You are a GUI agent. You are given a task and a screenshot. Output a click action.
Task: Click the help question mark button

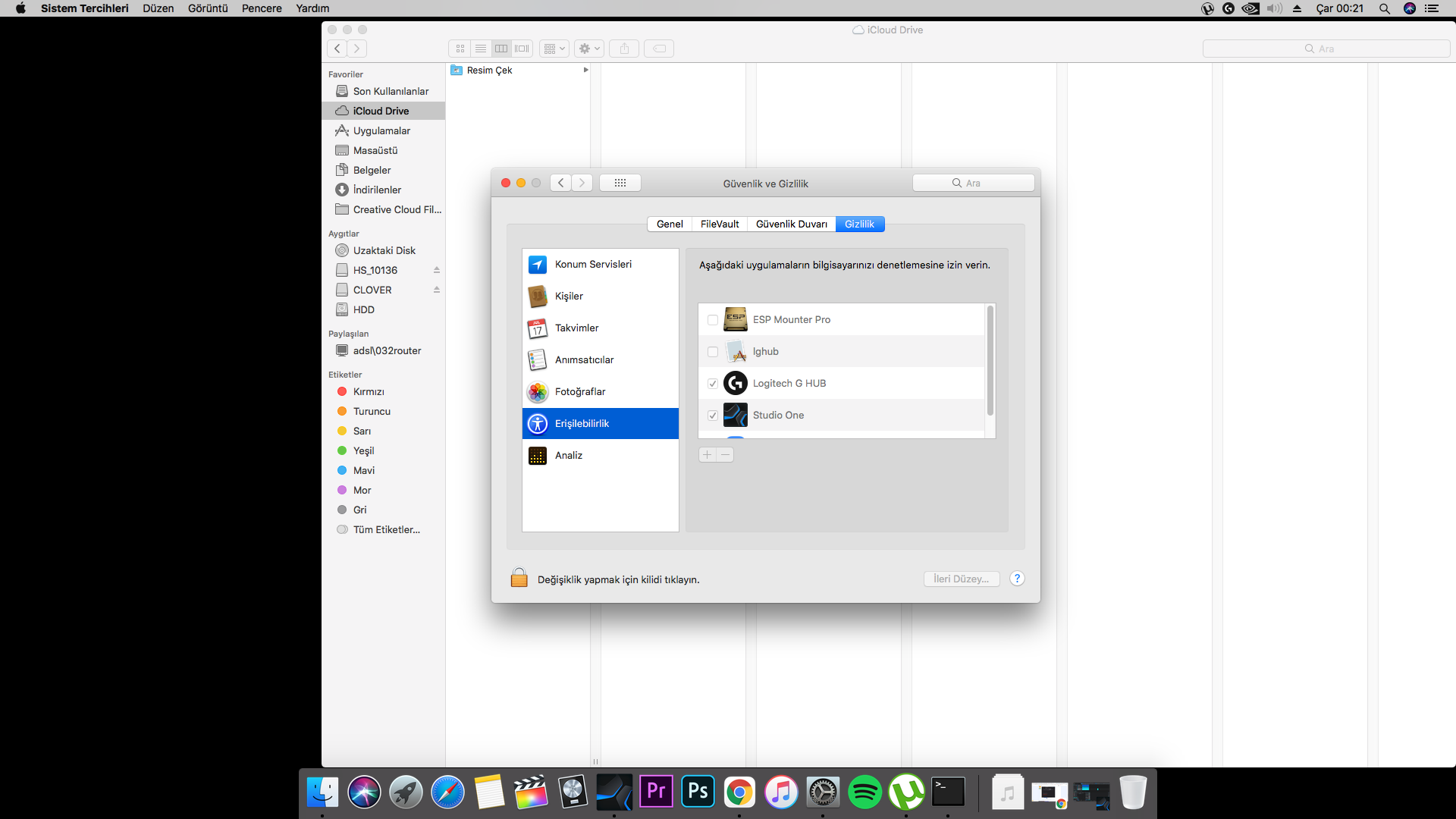coord(1017,579)
